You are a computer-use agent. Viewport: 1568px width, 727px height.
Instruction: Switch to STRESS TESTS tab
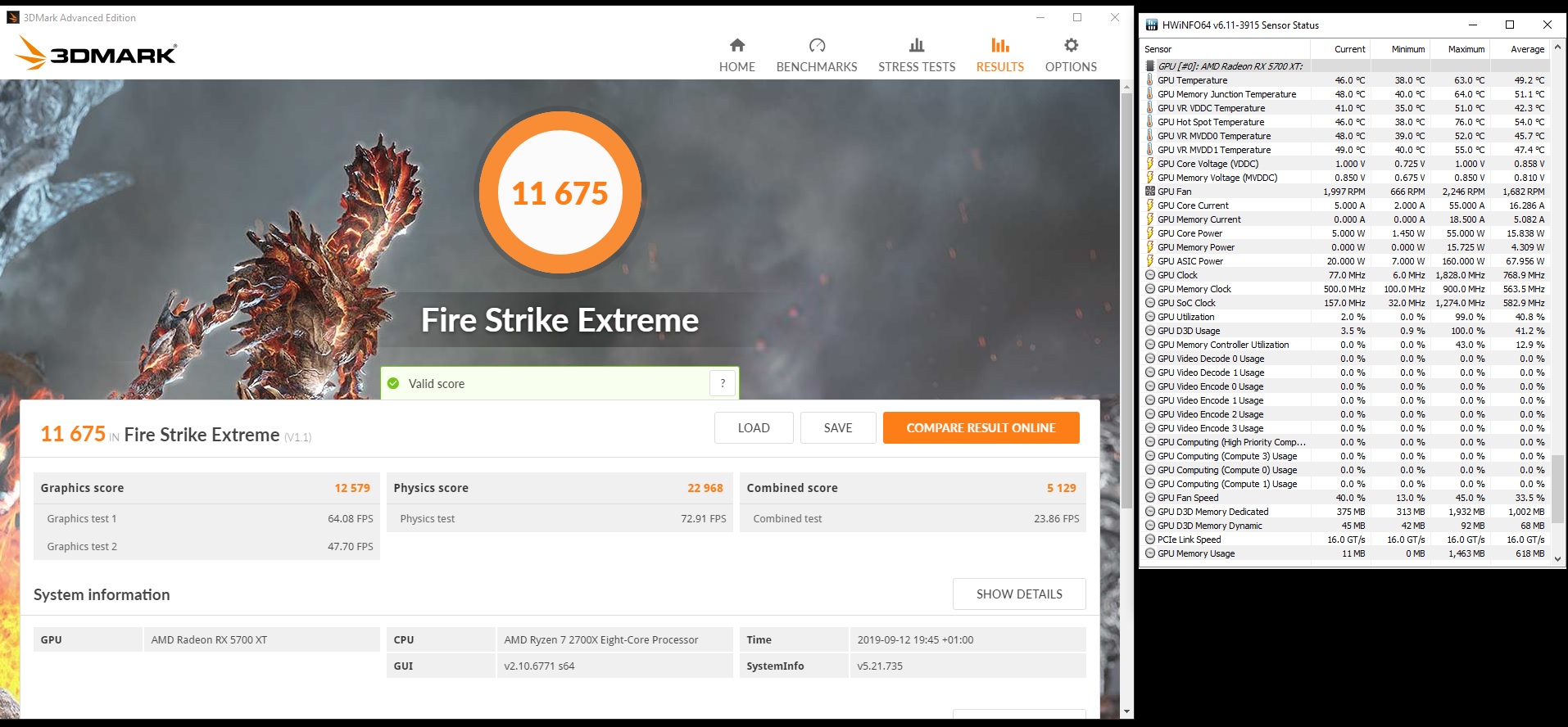[917, 56]
